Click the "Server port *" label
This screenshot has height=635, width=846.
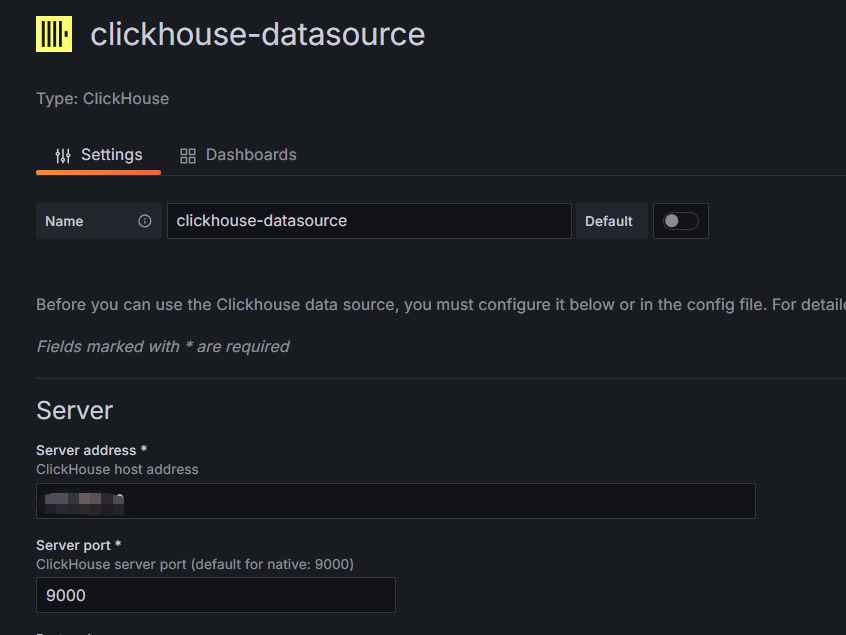coord(79,545)
